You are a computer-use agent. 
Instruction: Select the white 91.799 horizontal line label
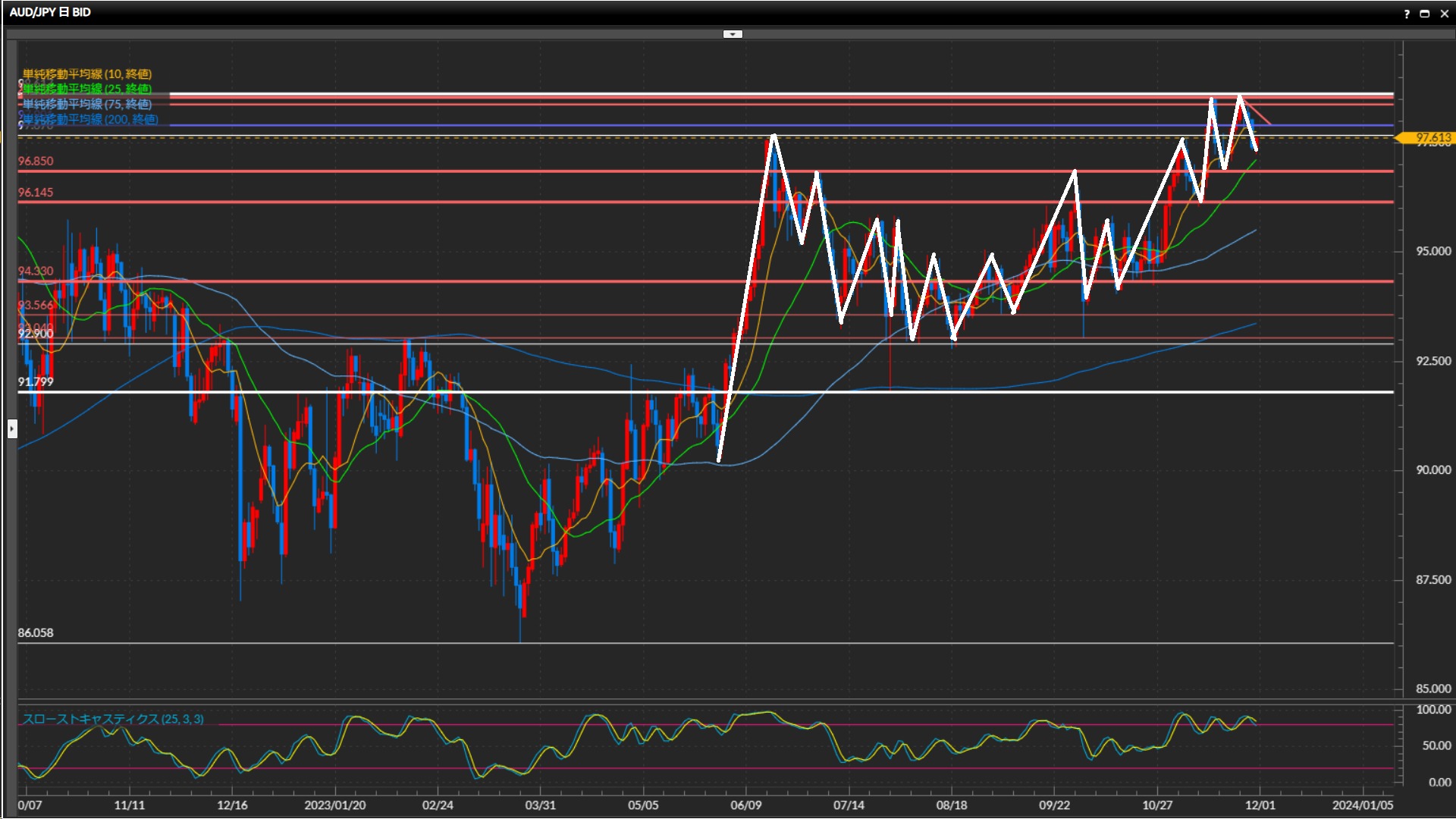click(36, 381)
